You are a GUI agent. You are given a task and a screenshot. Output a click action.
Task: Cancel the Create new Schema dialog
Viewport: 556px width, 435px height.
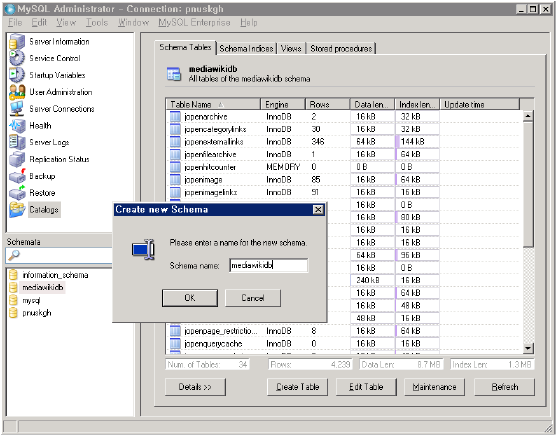click(x=253, y=298)
